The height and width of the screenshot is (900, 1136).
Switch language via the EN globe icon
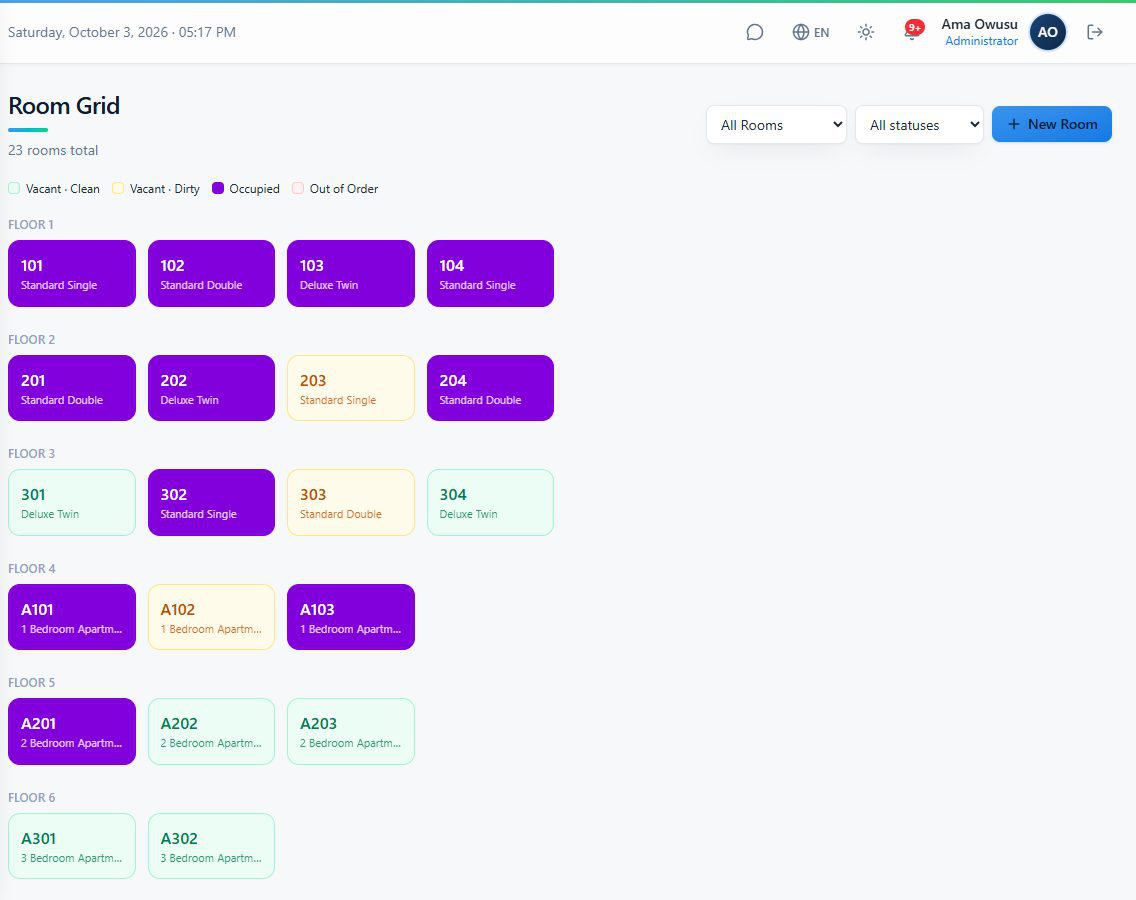point(811,32)
